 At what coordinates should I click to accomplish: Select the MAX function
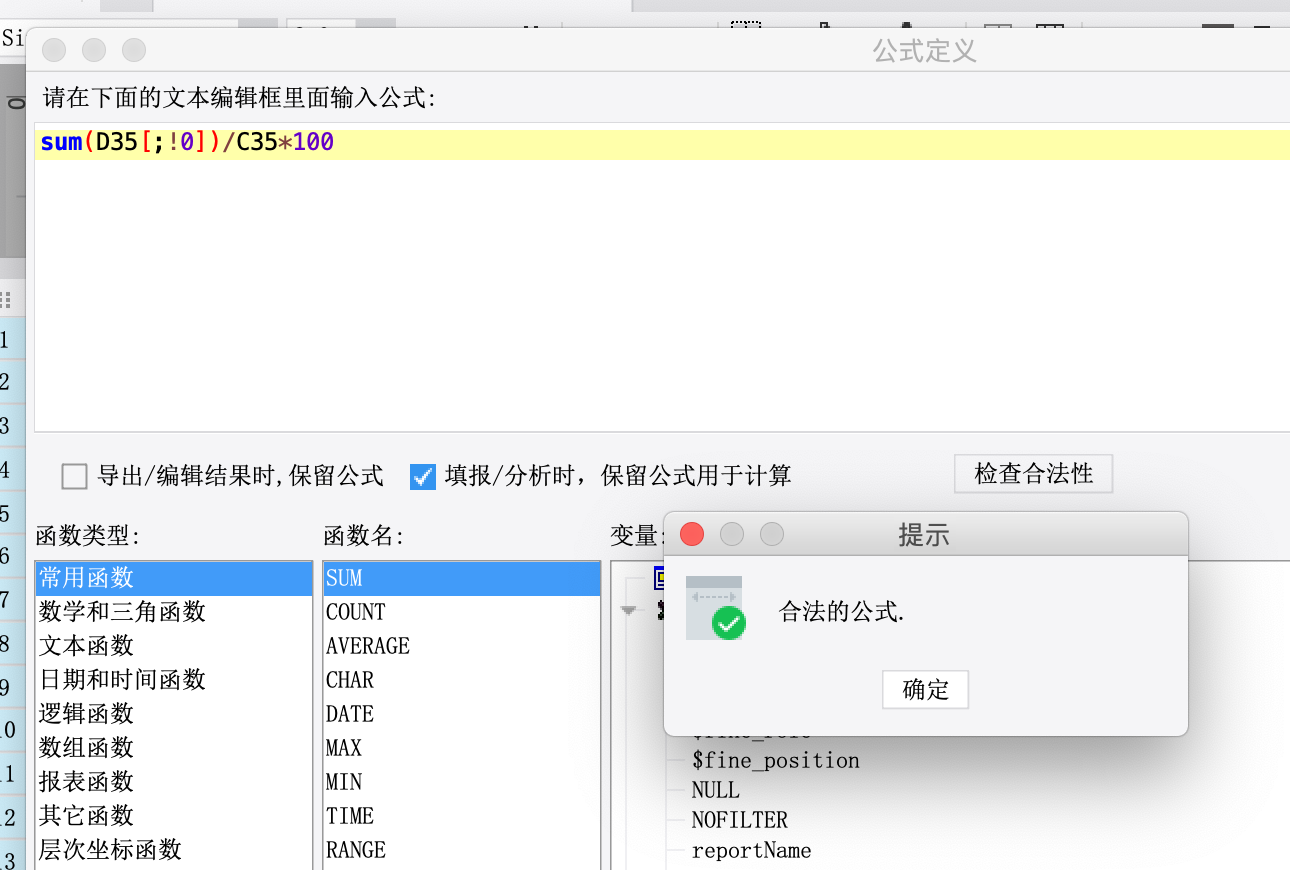point(462,748)
